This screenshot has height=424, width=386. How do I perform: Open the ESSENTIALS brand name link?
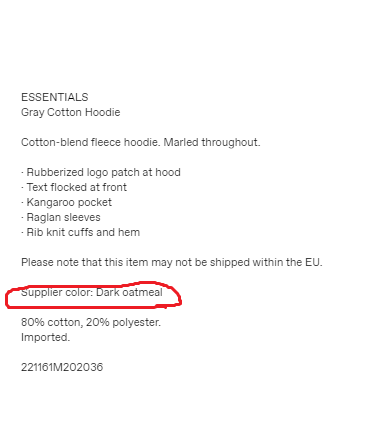pyautogui.click(x=55, y=97)
